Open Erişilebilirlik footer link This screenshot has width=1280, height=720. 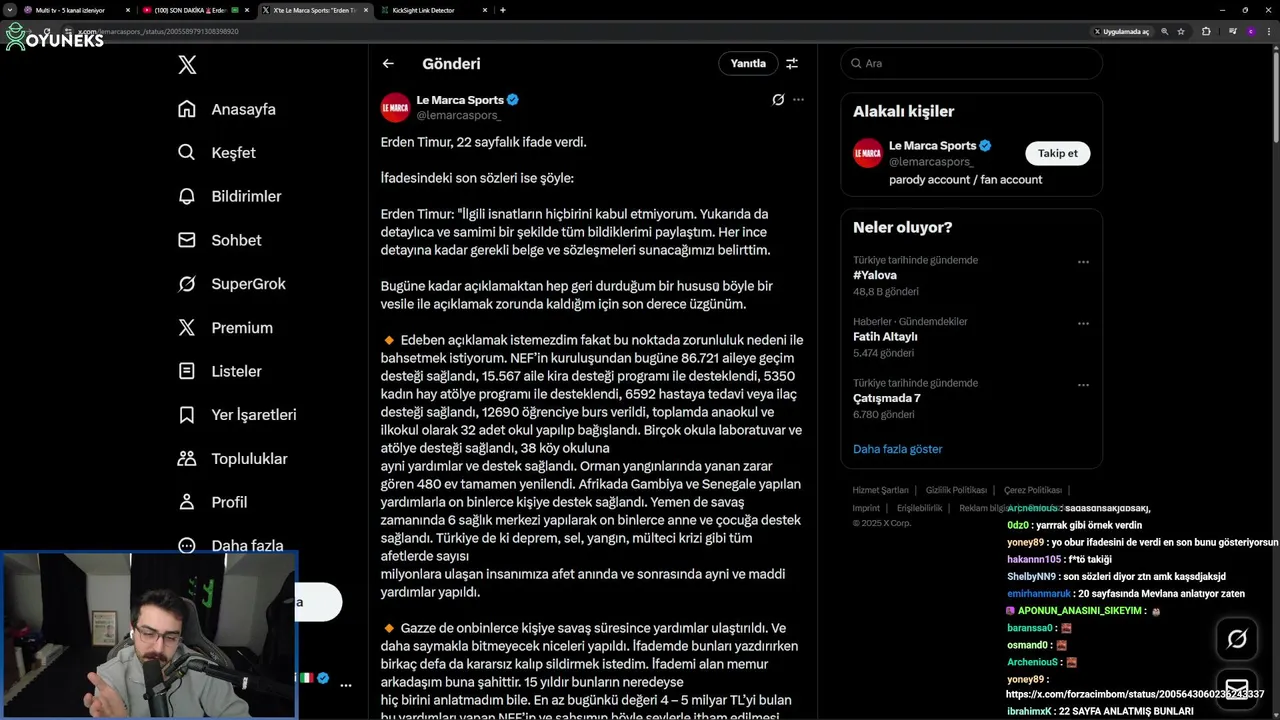pos(920,508)
